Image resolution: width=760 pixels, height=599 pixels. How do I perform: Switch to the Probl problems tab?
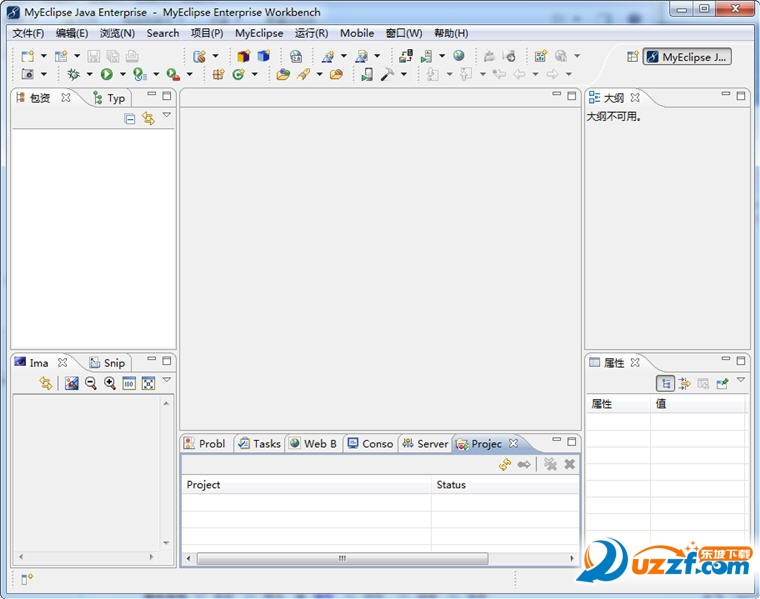click(x=205, y=443)
